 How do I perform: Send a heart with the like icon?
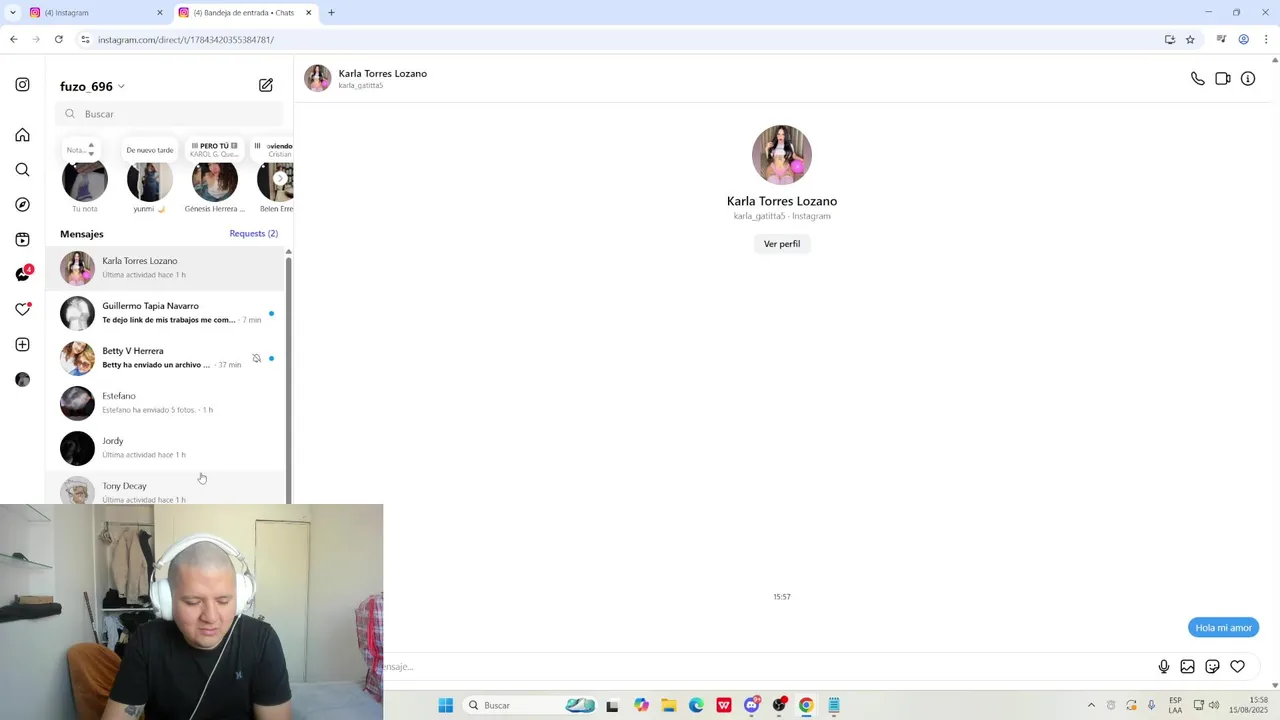1237,667
